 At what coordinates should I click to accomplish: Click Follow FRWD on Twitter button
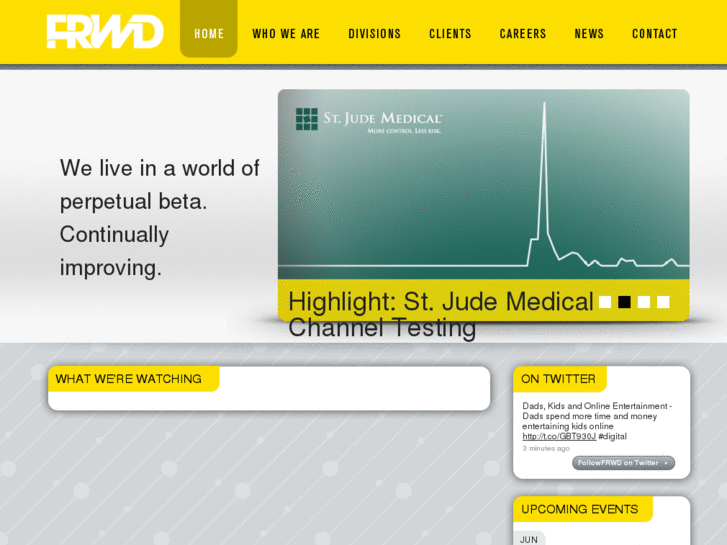(623, 463)
